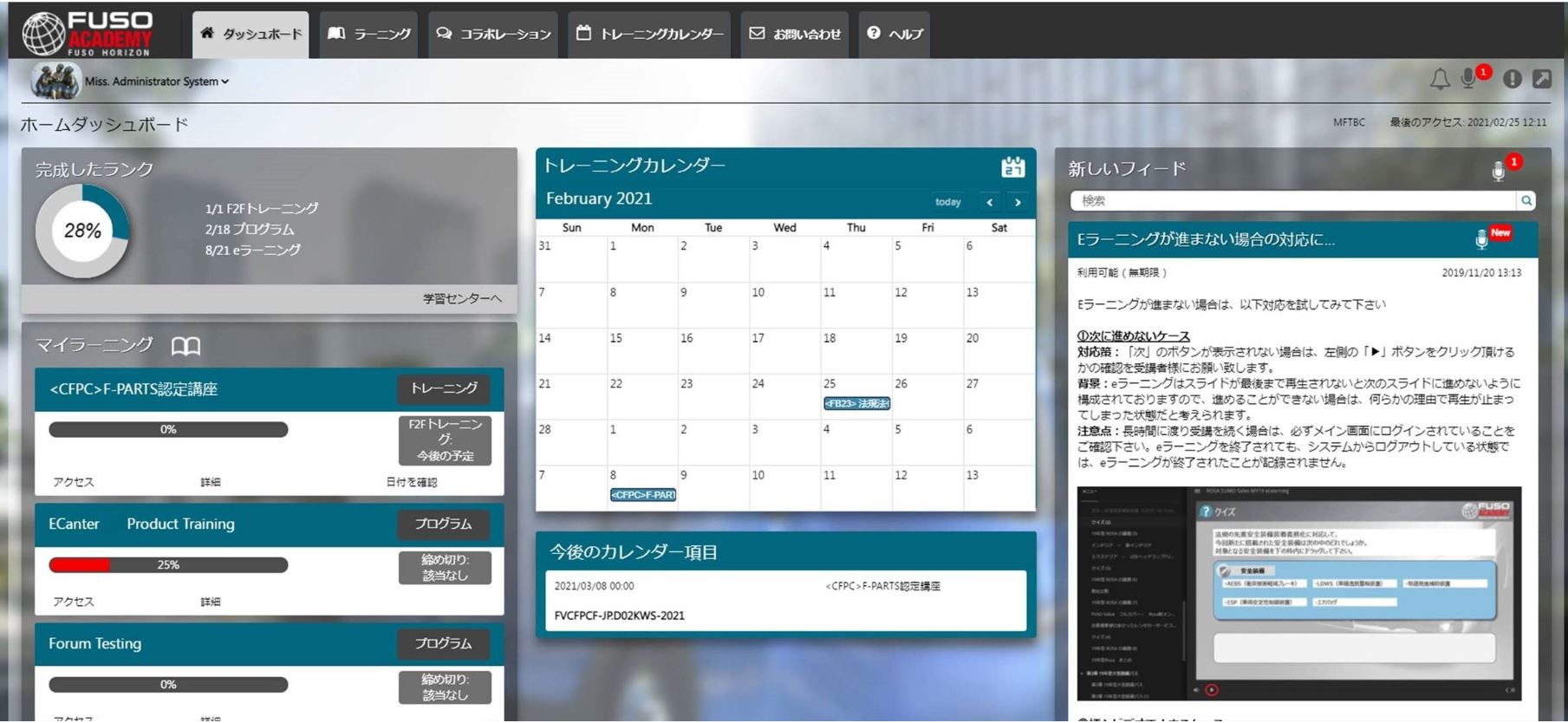1568x723 pixels.
Task: Click the My Learning book icon
Action: point(185,347)
